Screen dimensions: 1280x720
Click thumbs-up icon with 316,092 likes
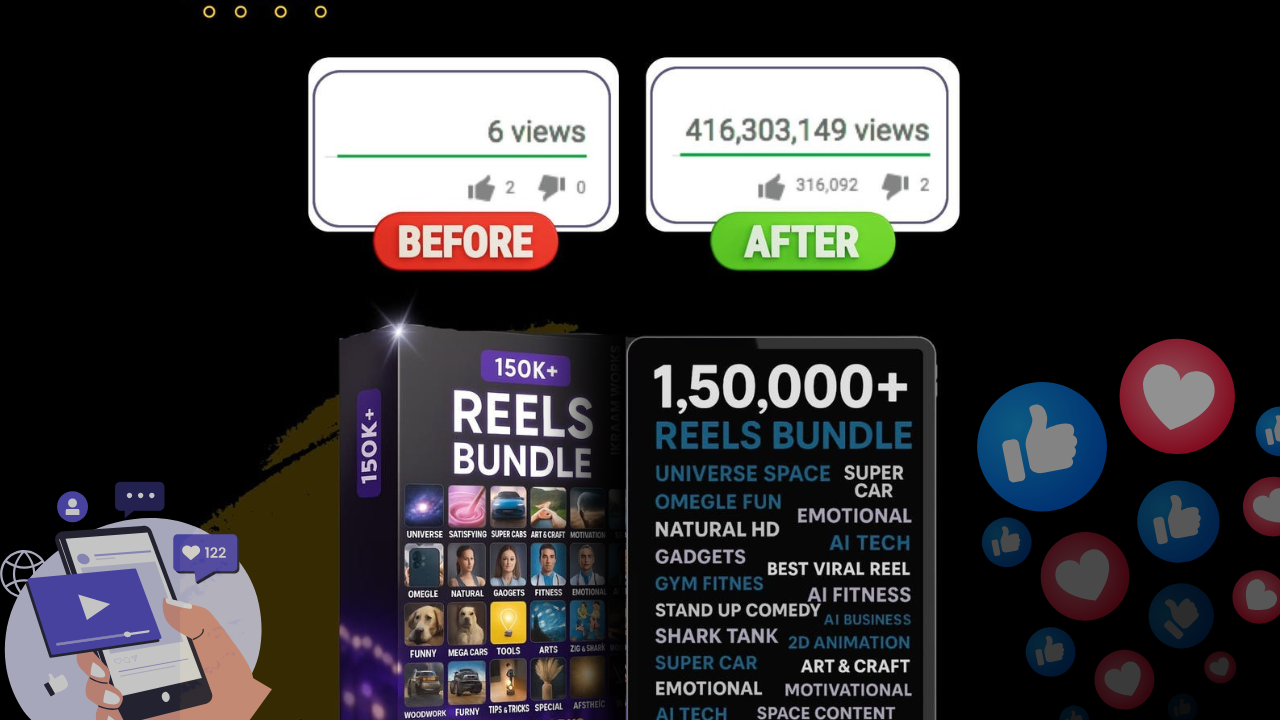(x=771, y=186)
